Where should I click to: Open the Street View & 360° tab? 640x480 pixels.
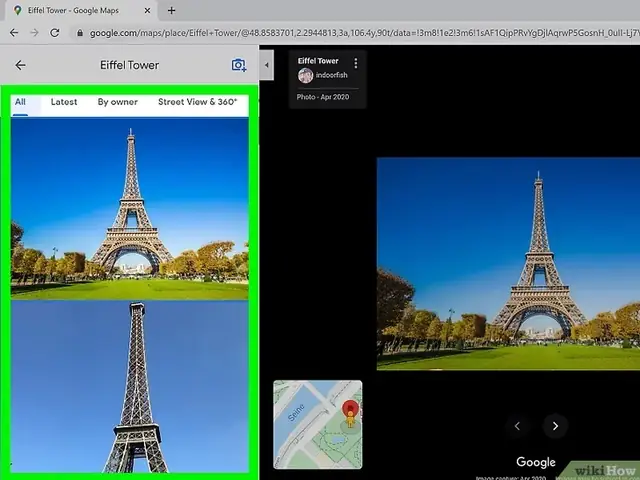coord(198,102)
